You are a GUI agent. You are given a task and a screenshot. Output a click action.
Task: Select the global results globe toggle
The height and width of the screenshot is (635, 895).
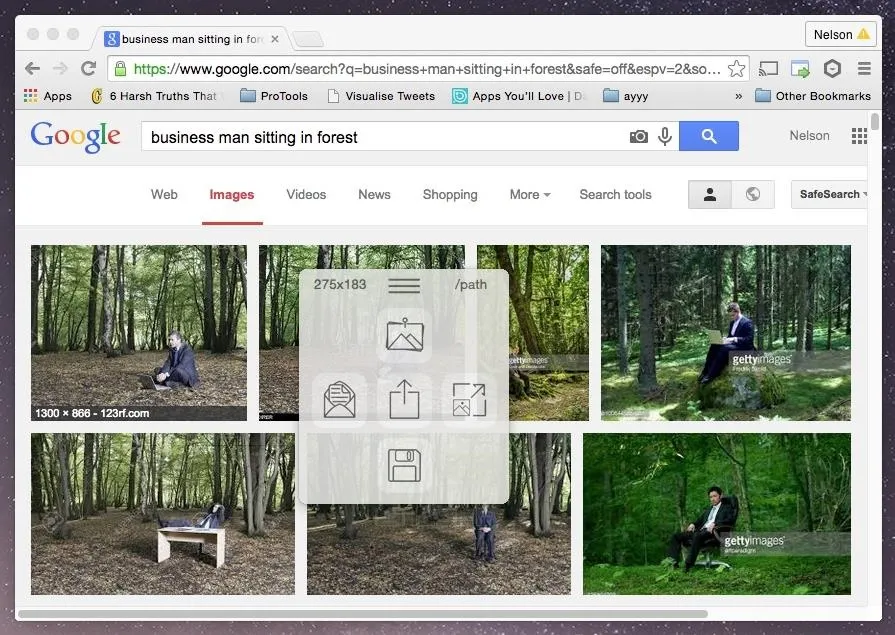click(x=753, y=195)
